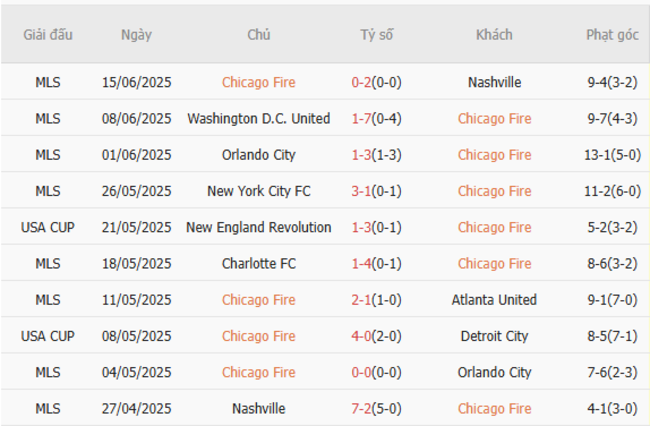The height and width of the screenshot is (426, 650).
Task: Open Charlotte FC team page link
Action: 259,263
